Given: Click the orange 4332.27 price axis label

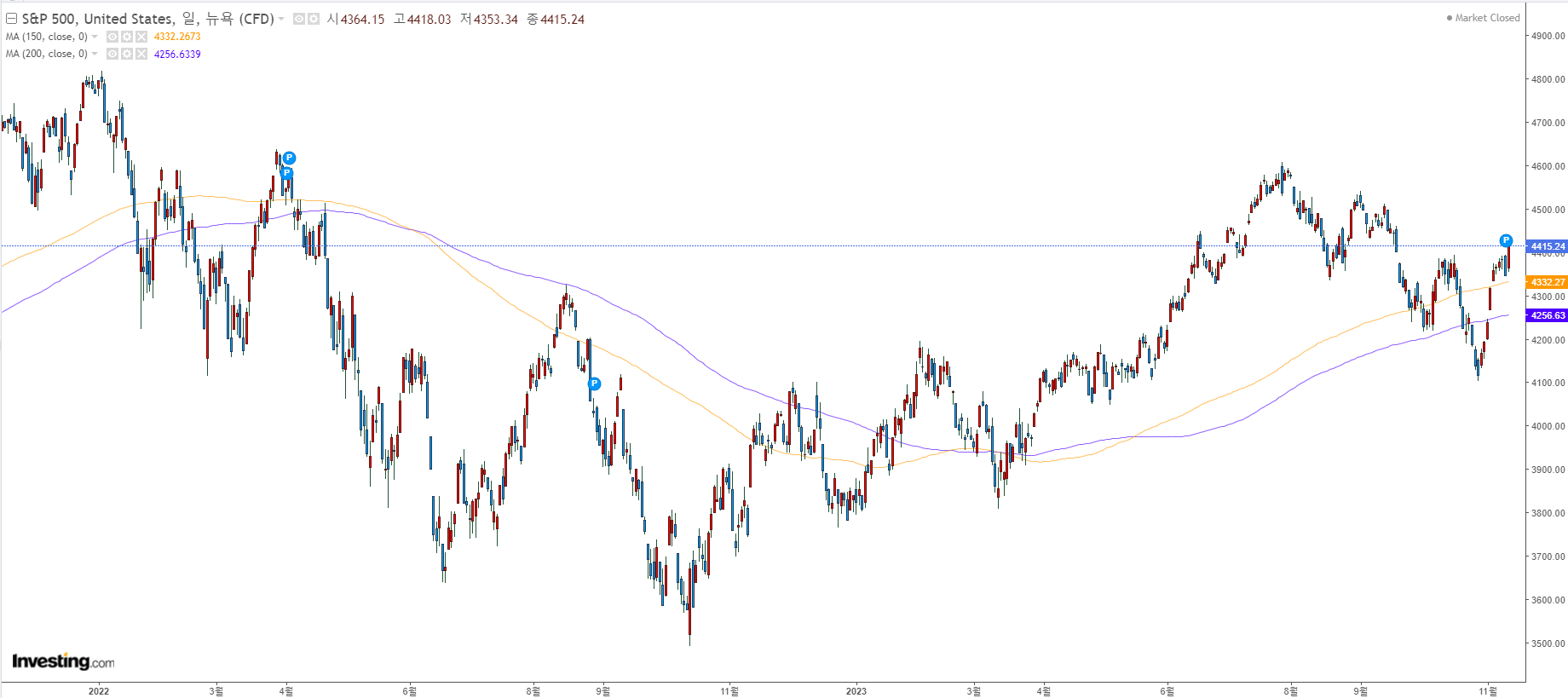Looking at the screenshot, I should pyautogui.click(x=1547, y=282).
